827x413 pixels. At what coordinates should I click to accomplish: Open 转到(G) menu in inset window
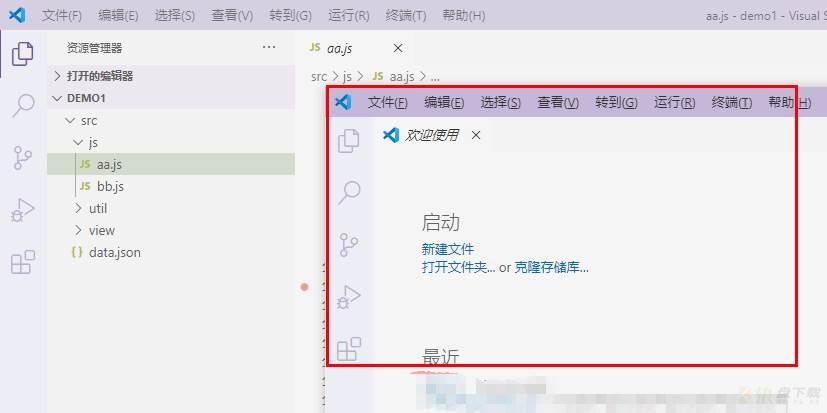616,103
